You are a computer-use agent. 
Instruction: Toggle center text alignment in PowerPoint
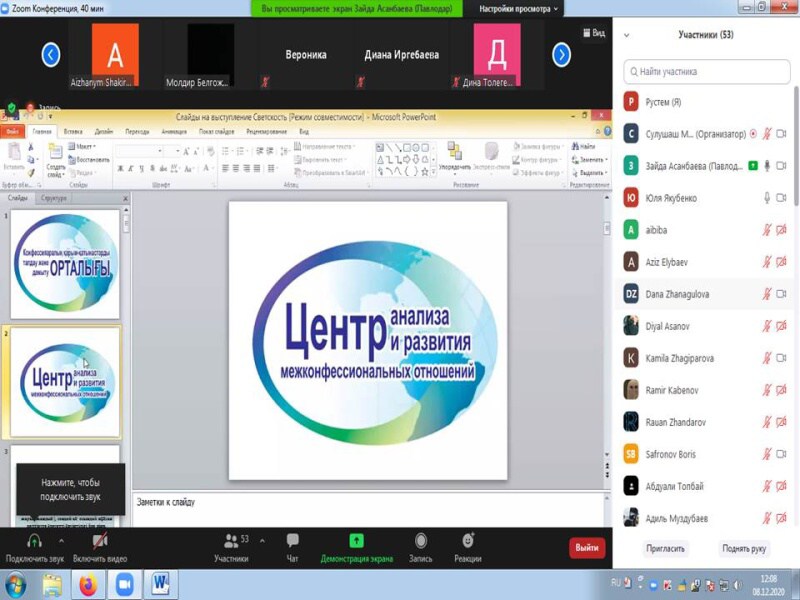click(x=236, y=168)
